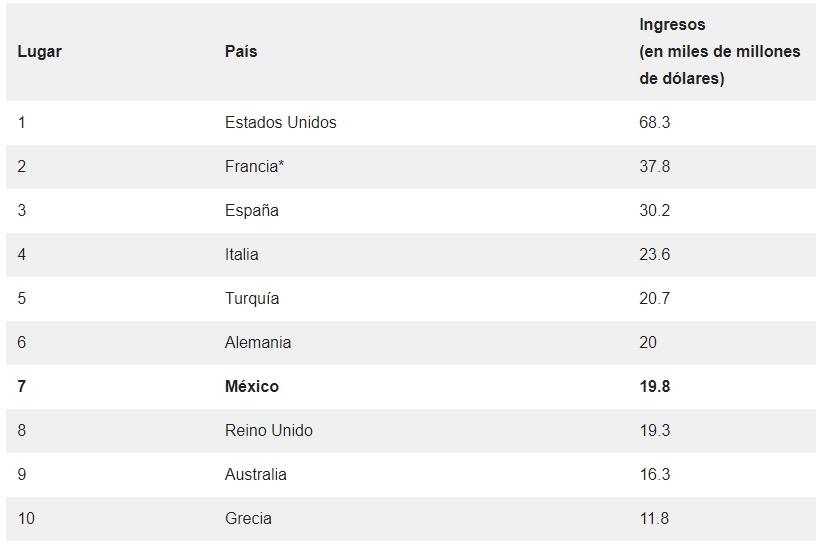
Task: Click the 'País' column header
Action: coord(241,51)
